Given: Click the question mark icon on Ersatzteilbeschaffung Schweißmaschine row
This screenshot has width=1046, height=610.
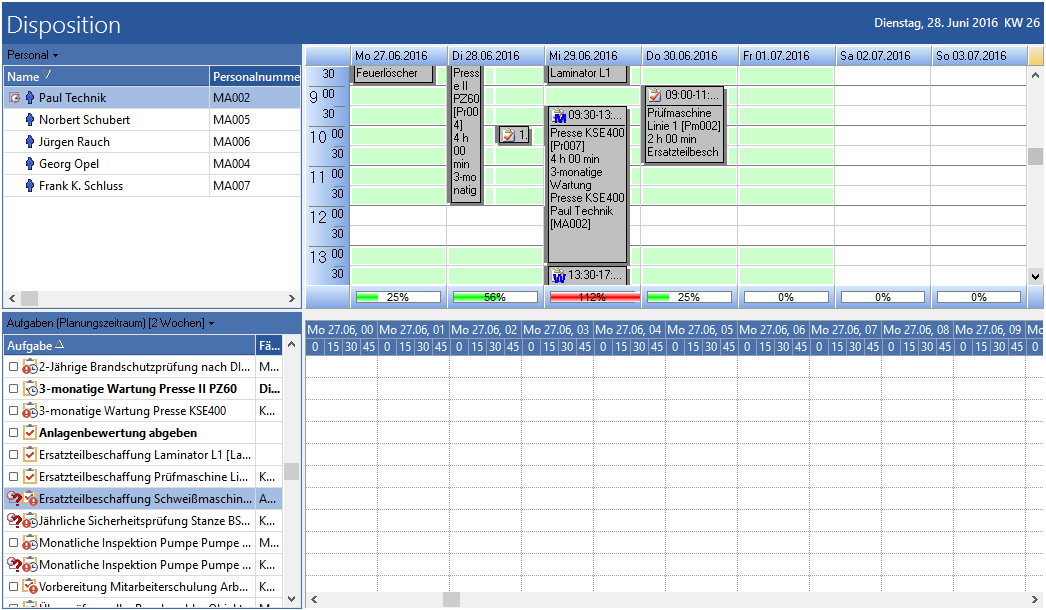Looking at the screenshot, I should [14, 499].
